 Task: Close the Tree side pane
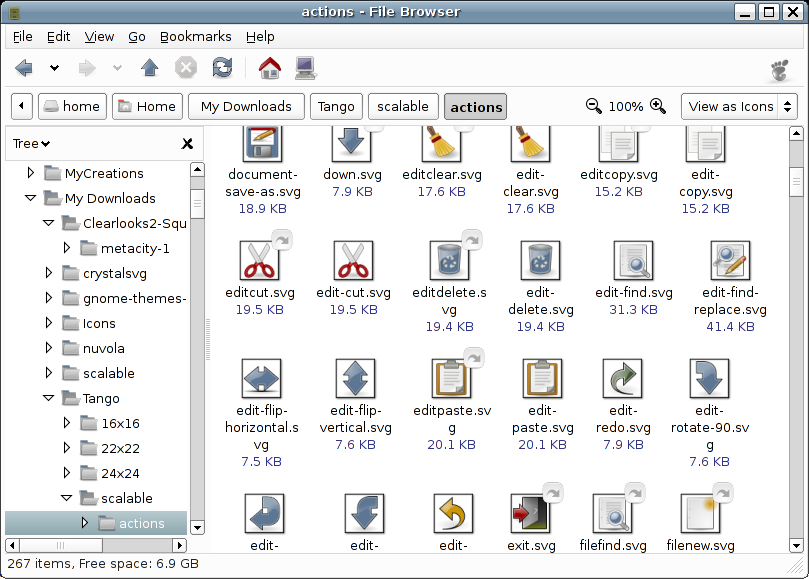click(x=187, y=143)
